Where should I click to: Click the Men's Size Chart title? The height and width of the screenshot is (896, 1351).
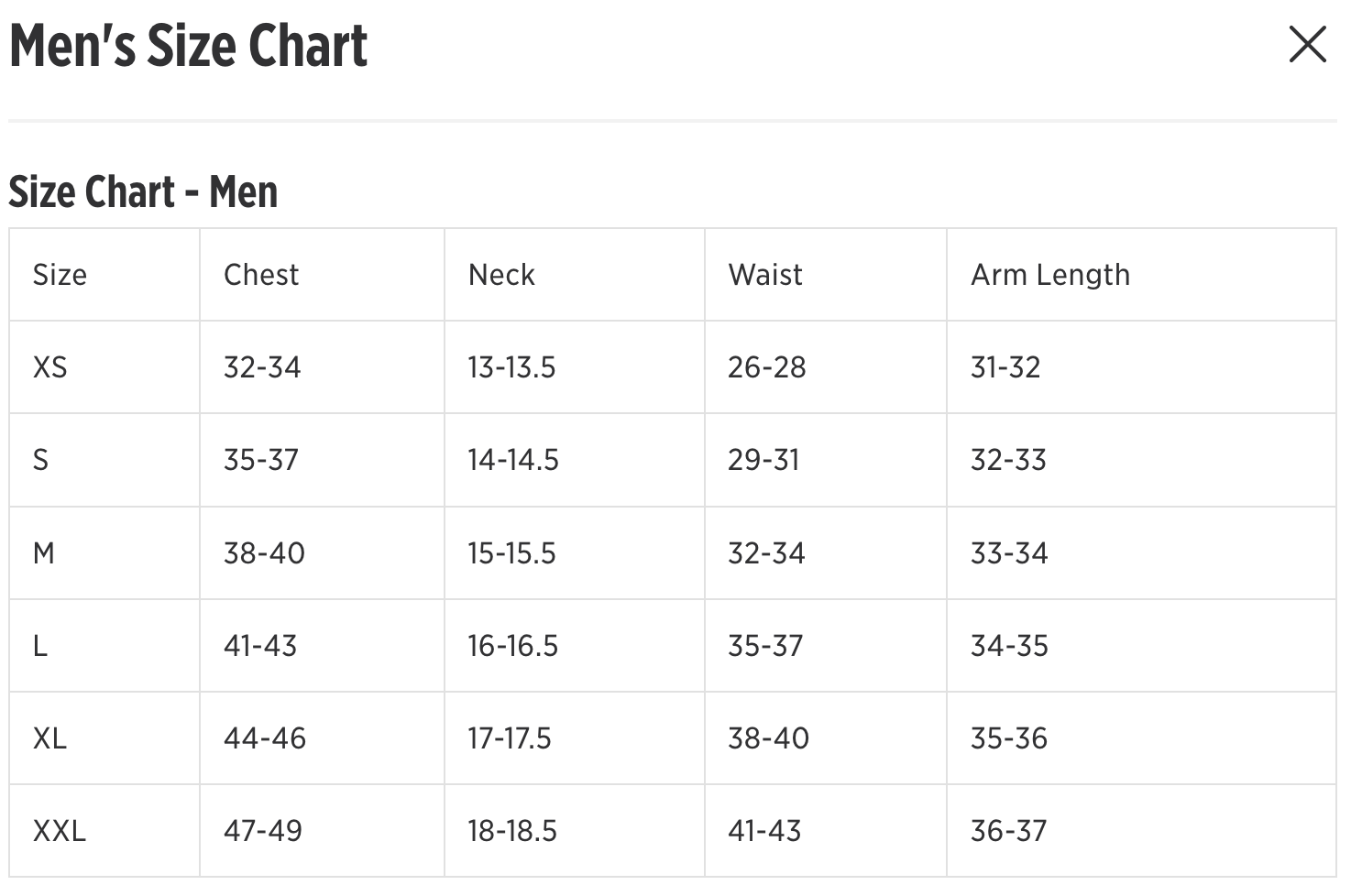click(188, 46)
